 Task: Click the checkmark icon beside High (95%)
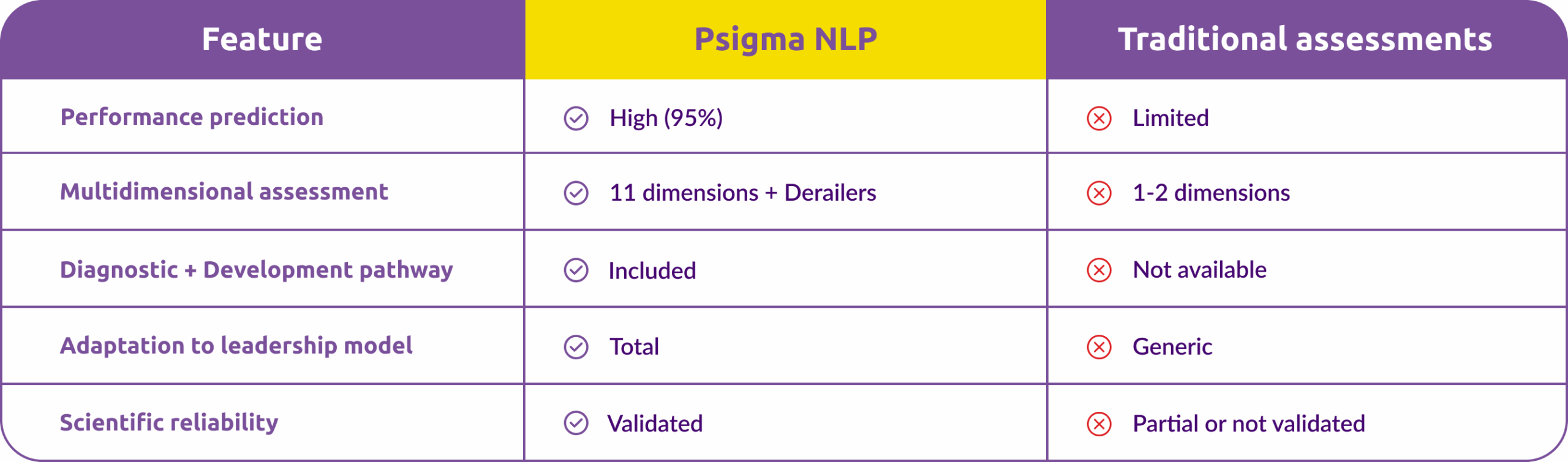[x=576, y=118]
